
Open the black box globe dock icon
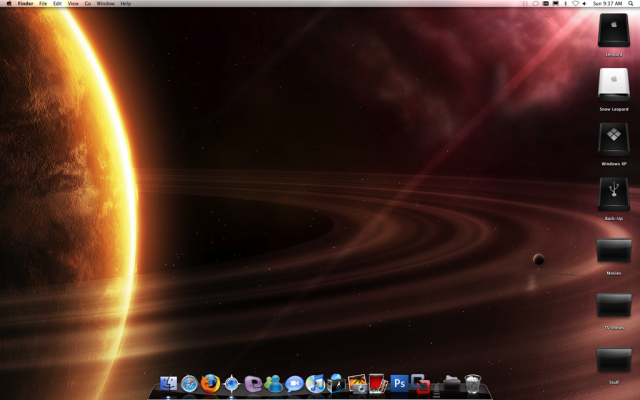pyautogui.click(x=336, y=383)
